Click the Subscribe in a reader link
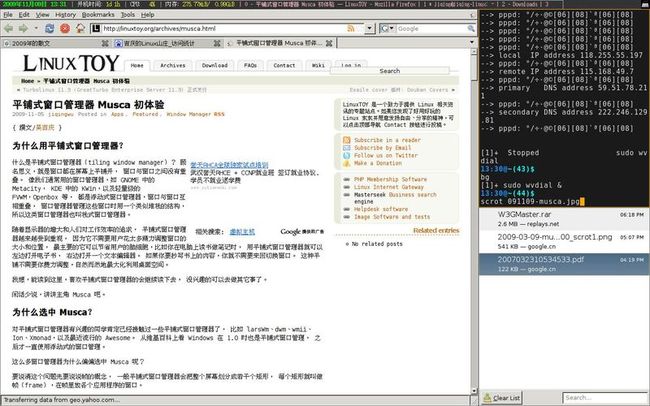 point(387,140)
